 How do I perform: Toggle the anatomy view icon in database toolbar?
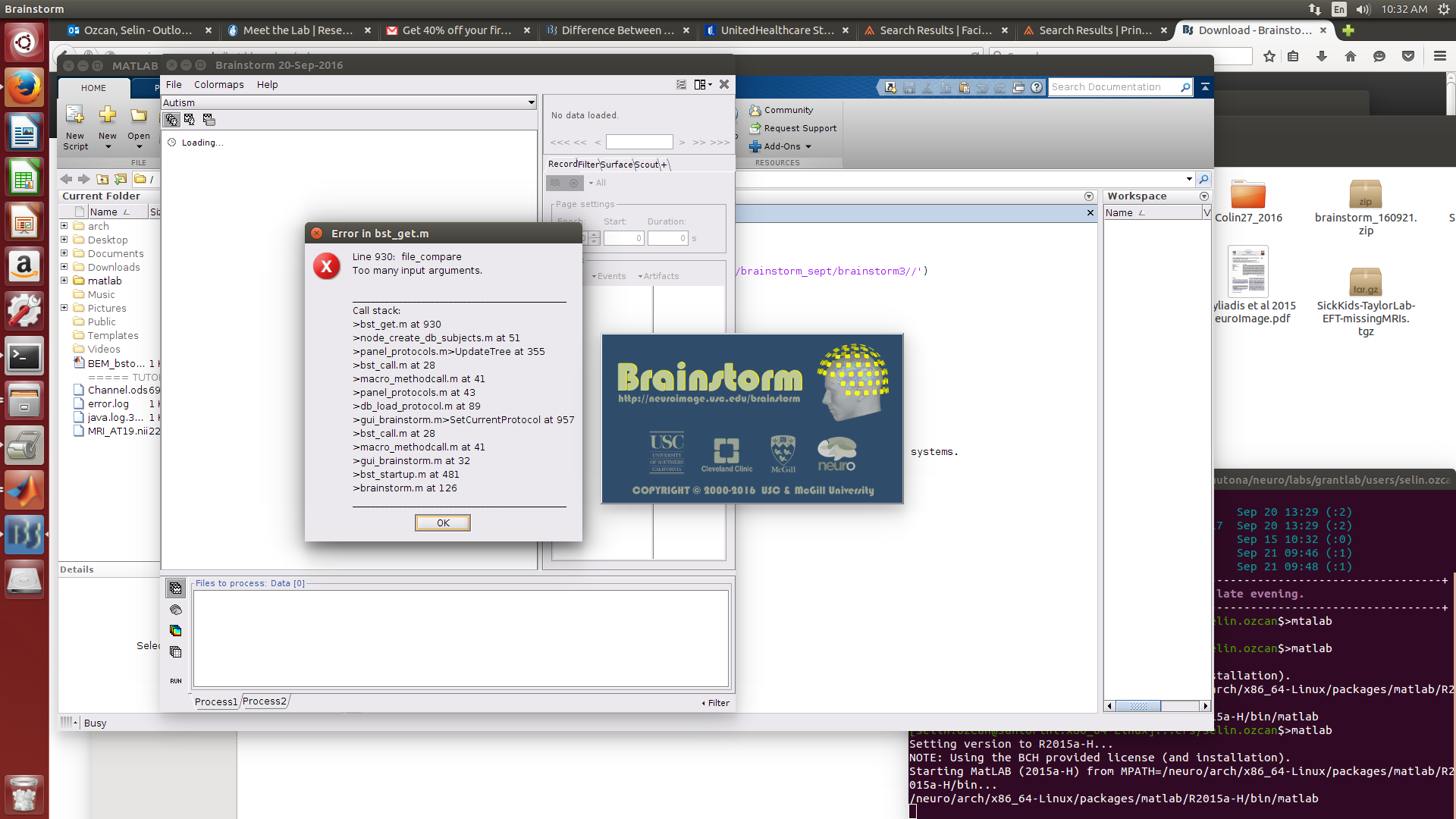click(171, 120)
